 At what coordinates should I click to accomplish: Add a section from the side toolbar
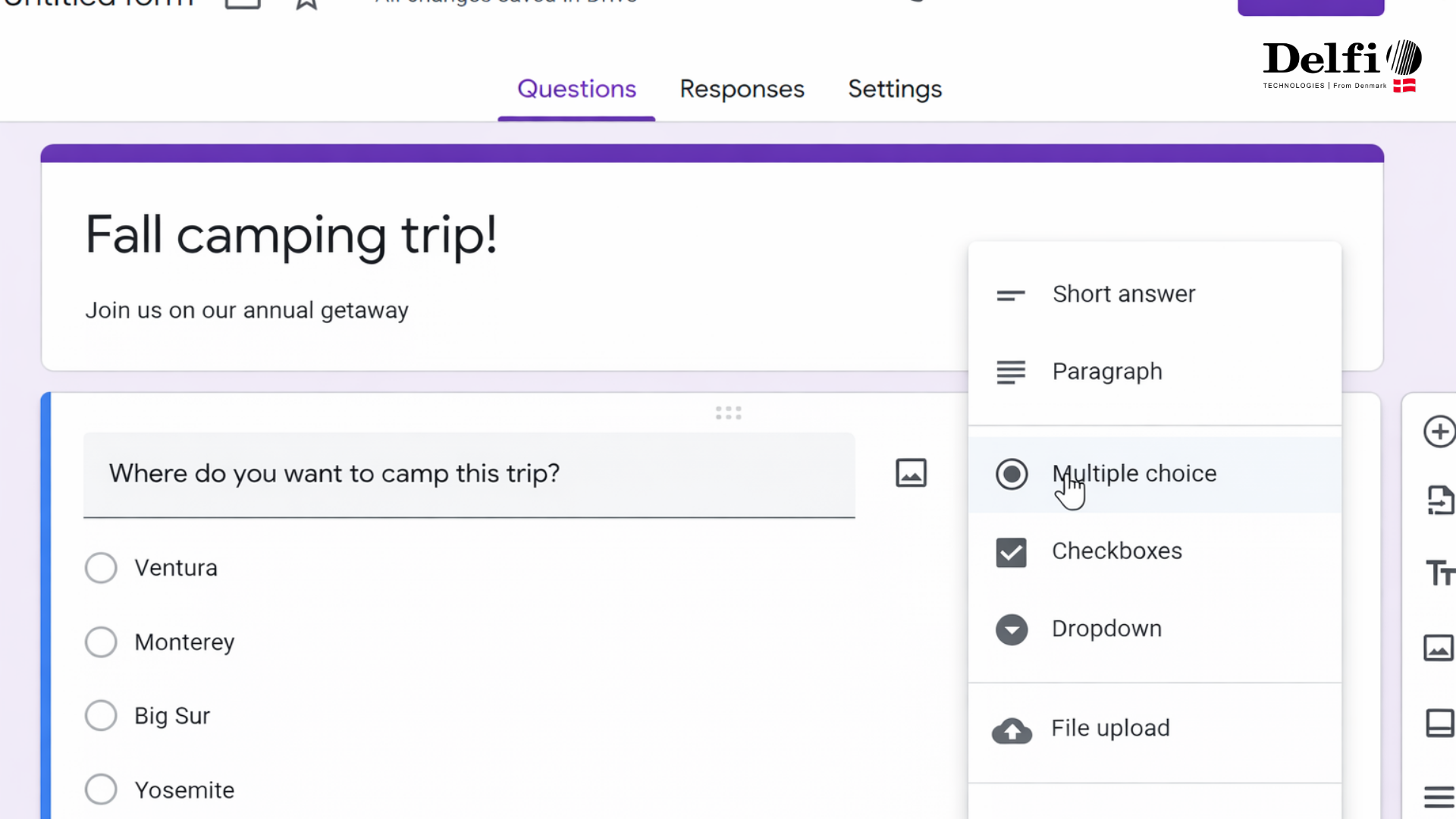(x=1439, y=796)
